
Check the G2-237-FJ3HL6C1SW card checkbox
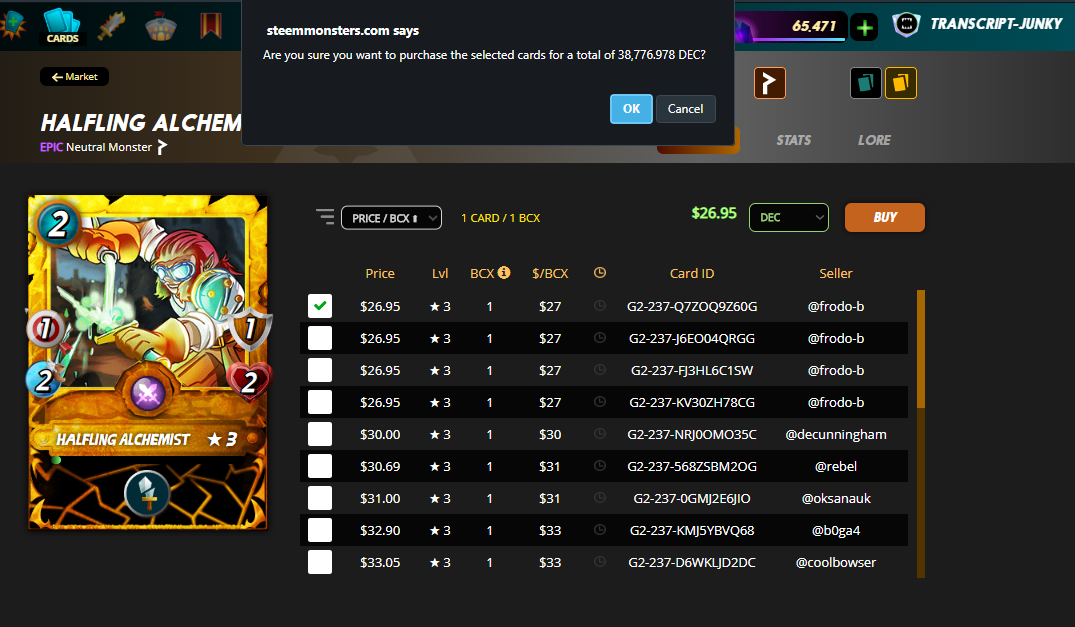coord(319,370)
